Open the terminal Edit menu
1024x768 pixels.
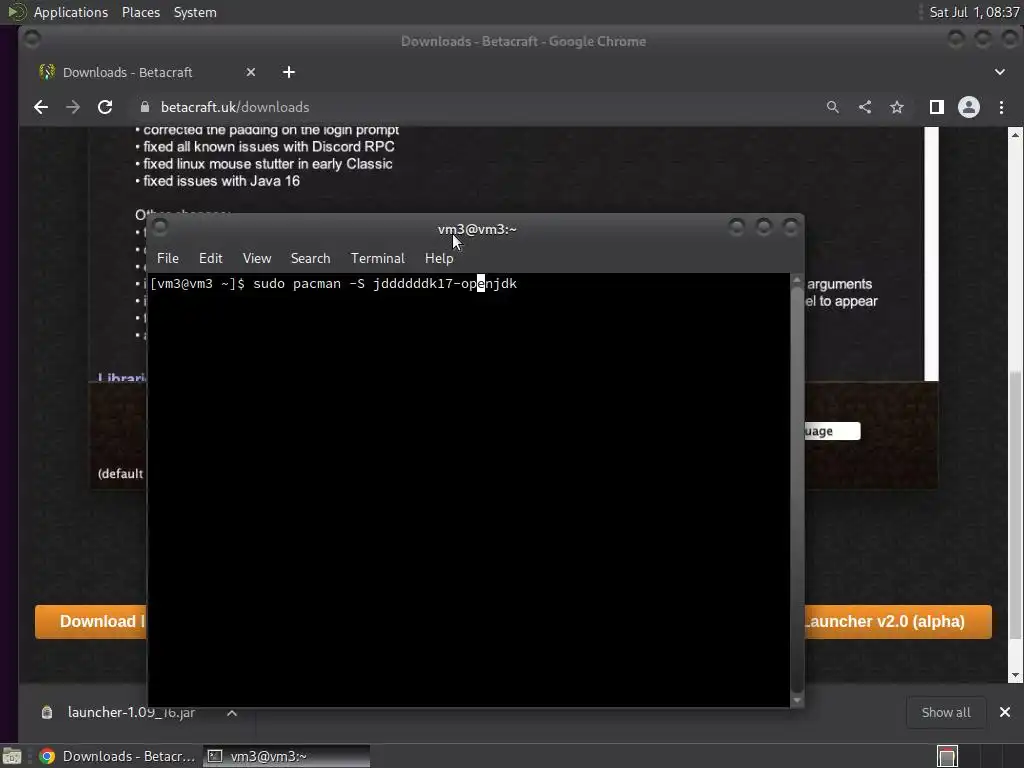point(210,258)
